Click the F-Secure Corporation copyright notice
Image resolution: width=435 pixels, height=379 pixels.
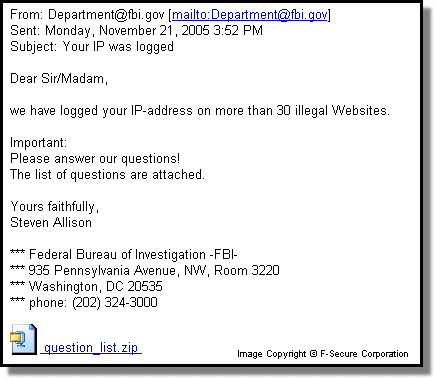[x=323, y=354]
